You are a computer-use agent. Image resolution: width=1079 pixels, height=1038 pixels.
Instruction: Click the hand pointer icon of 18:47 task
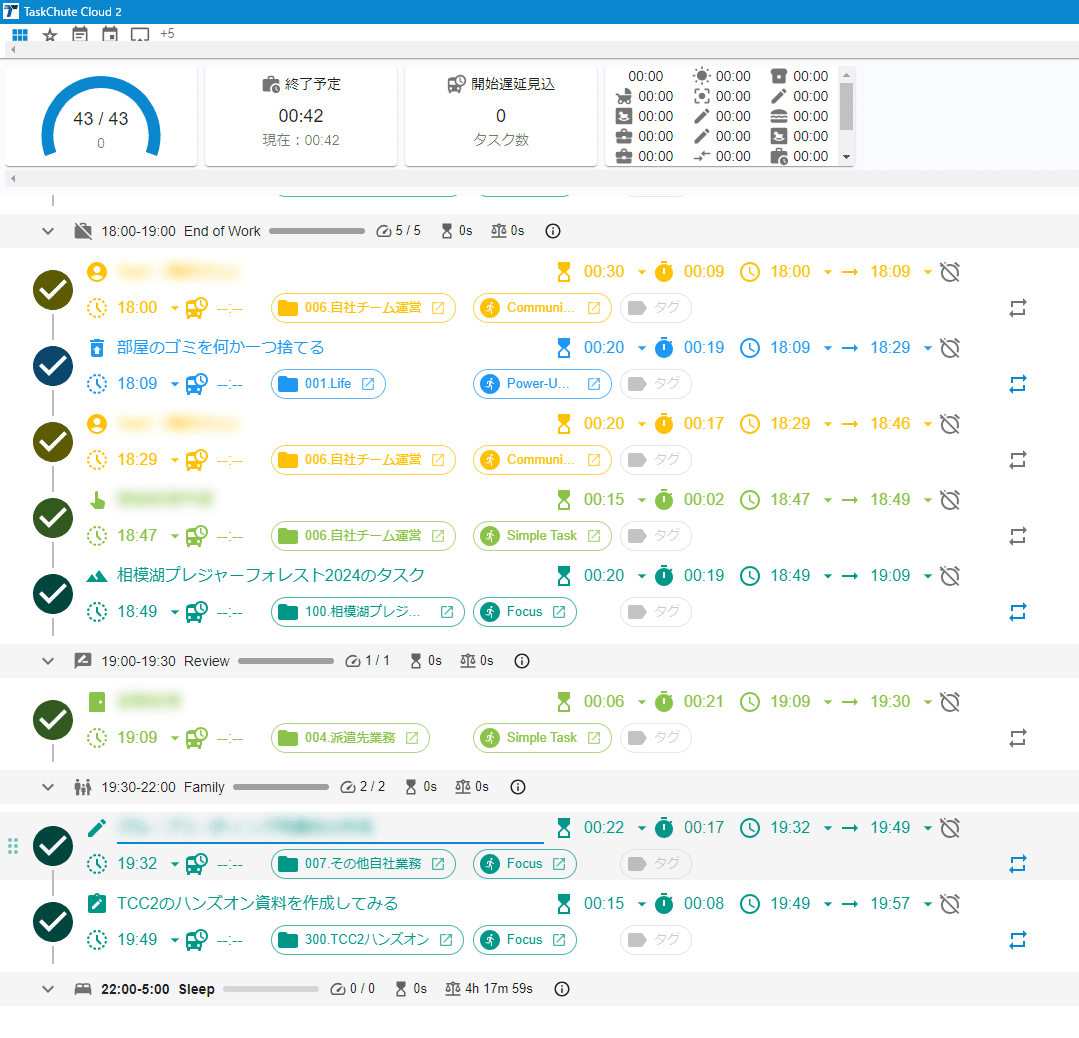pos(97,500)
